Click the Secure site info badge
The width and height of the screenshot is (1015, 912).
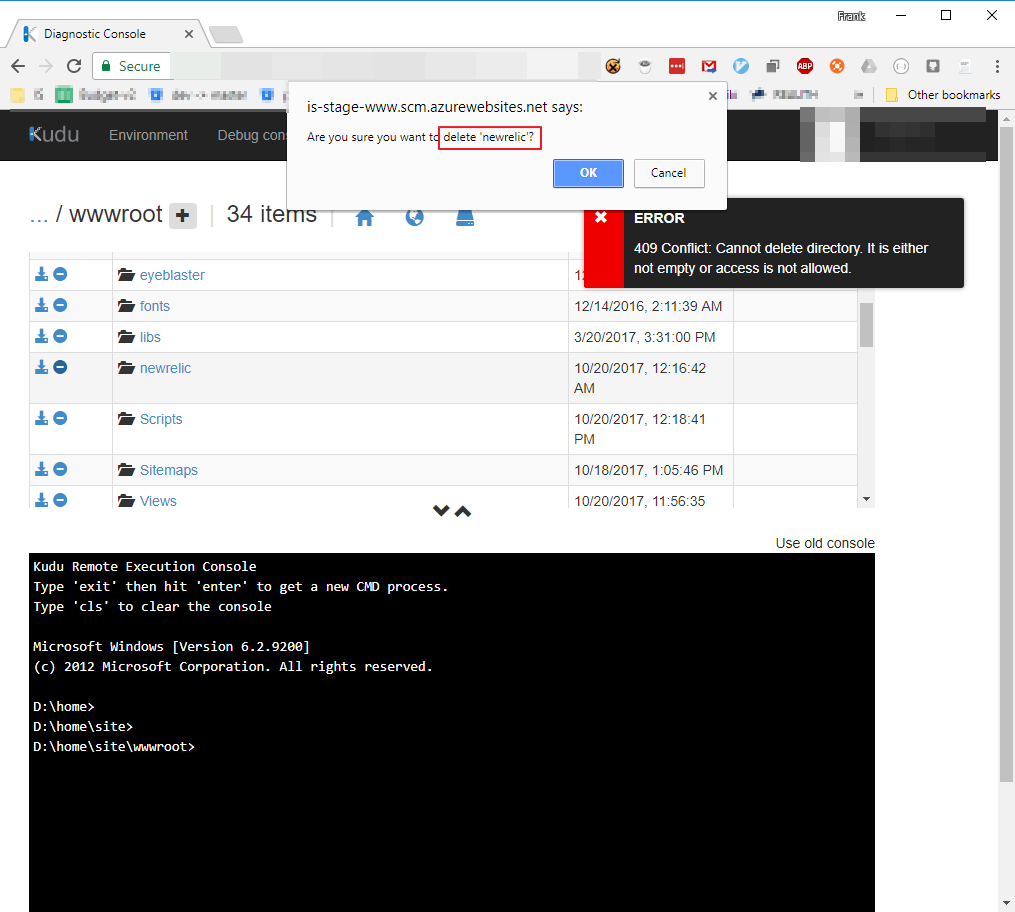click(131, 66)
